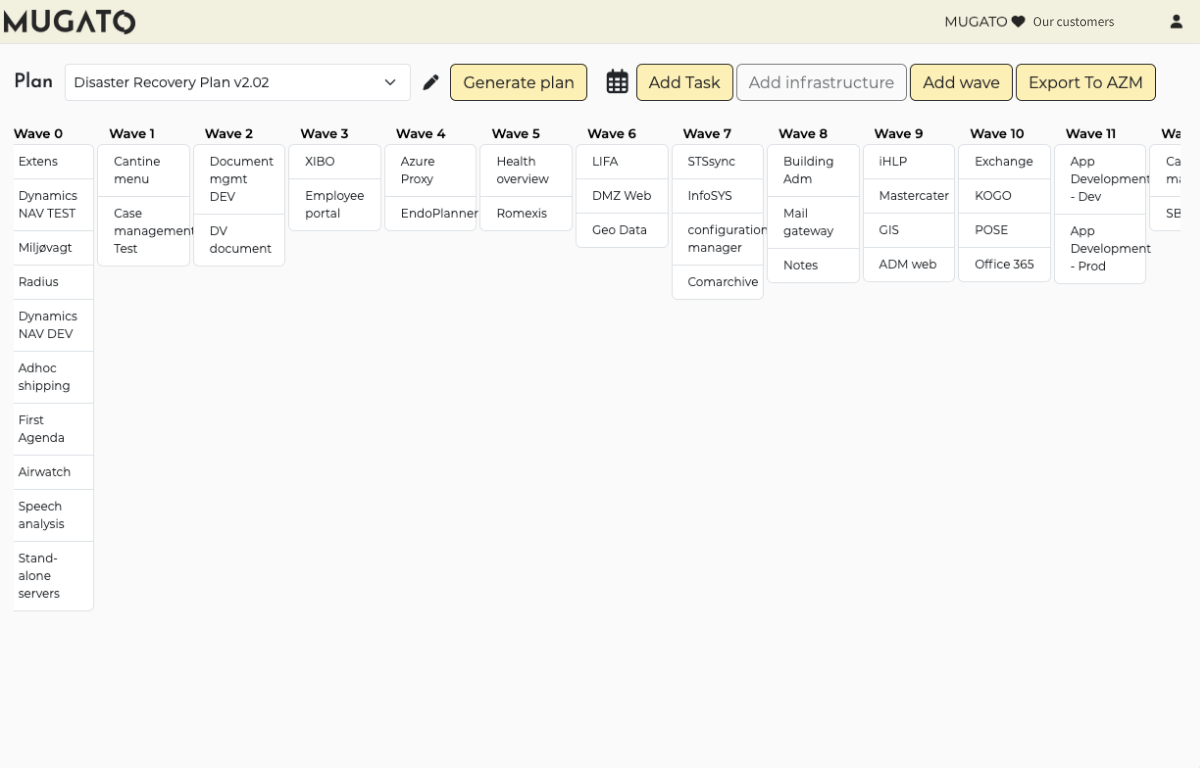Click the Add Task button
The width and height of the screenshot is (1200, 768).
coord(684,83)
